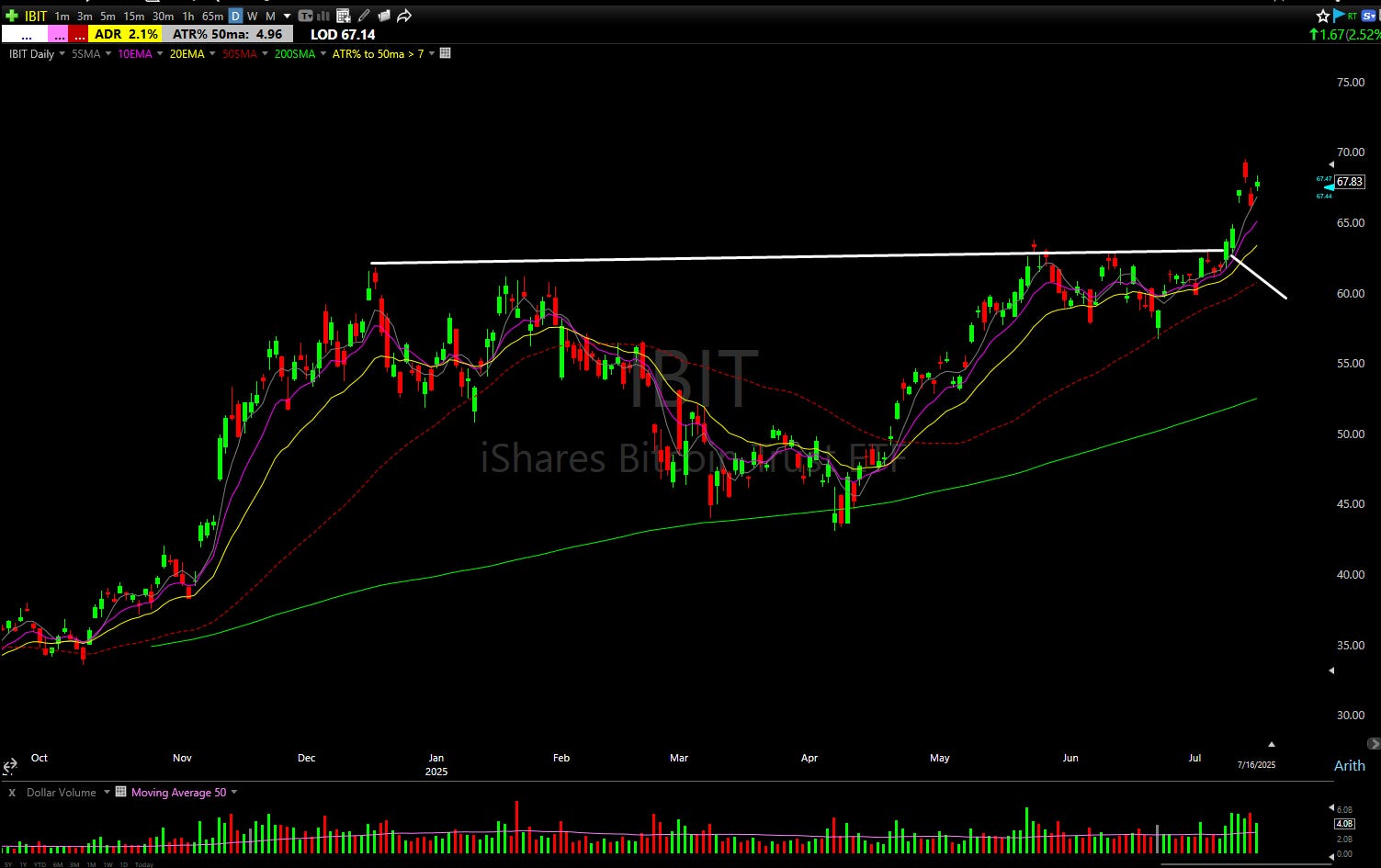Click the scale swap arrows icon
Image resolution: width=1381 pixels, height=868 pixels.
coord(9,765)
